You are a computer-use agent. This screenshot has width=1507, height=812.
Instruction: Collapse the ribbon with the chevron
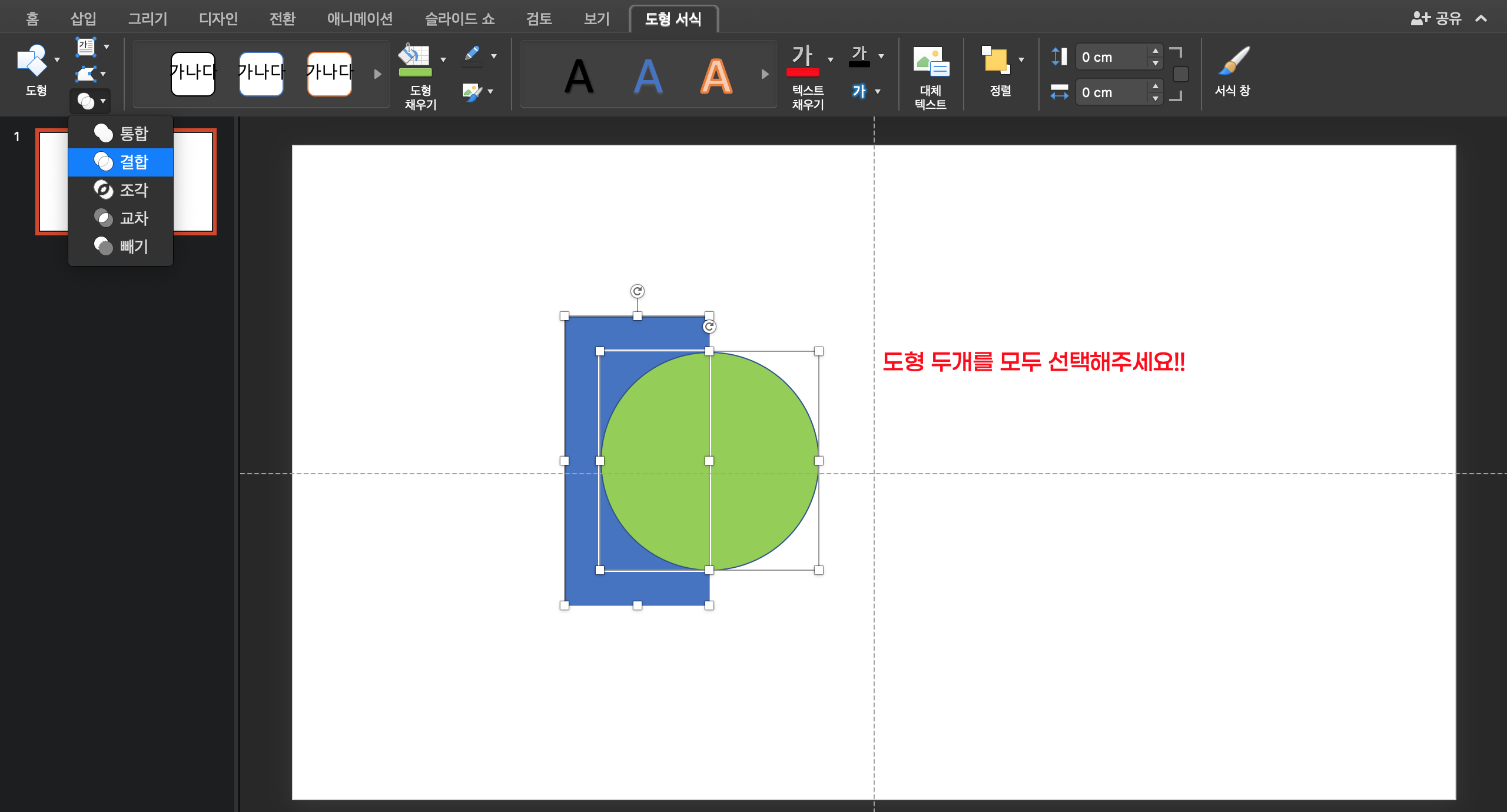click(1481, 19)
